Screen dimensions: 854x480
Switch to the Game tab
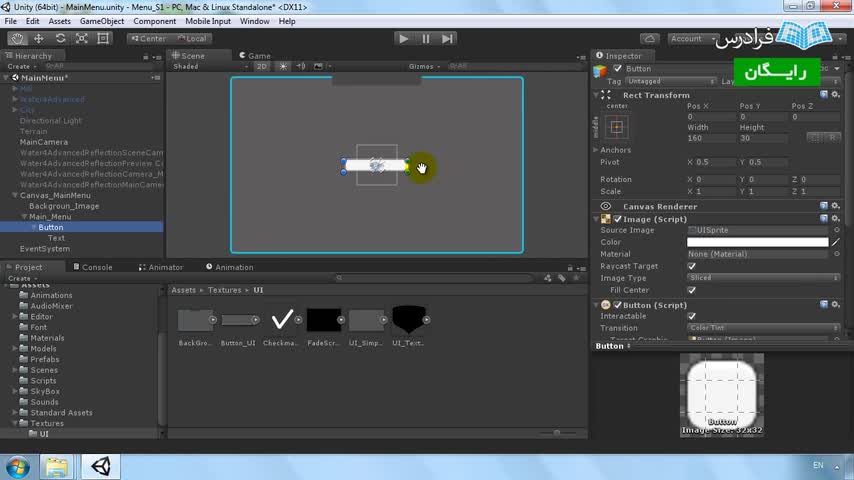(255, 56)
